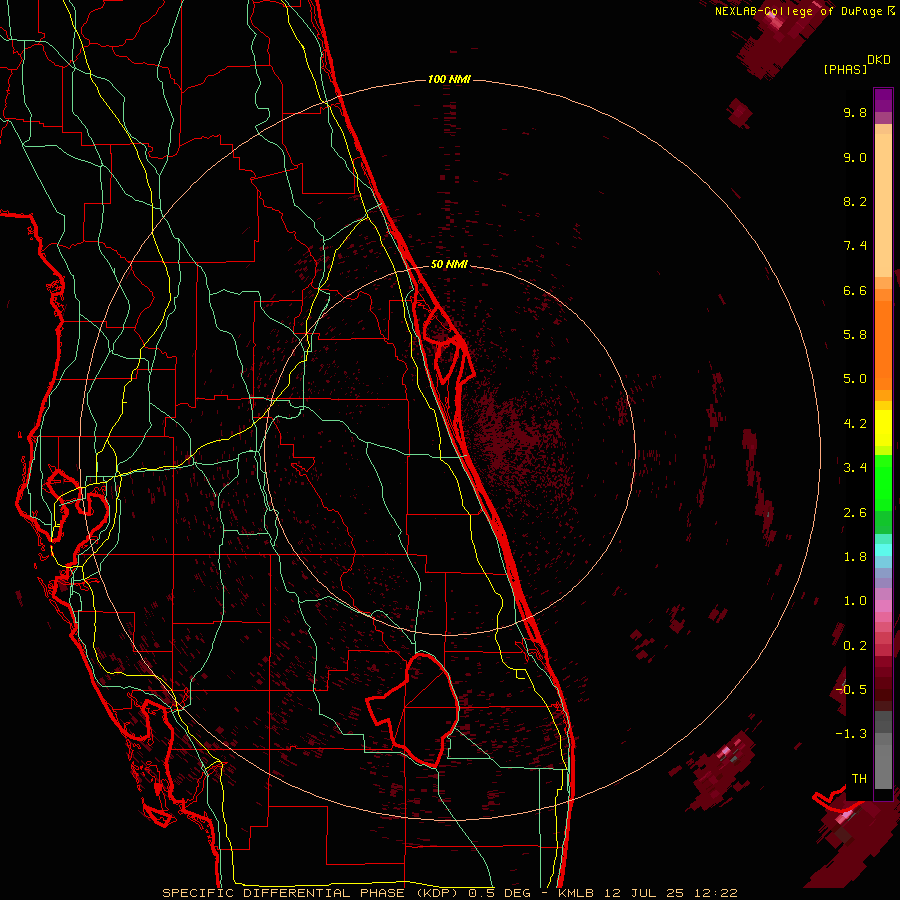This screenshot has height=900, width=900.
Task: Click the -1.3 value on the color scale
Action: (x=851, y=734)
